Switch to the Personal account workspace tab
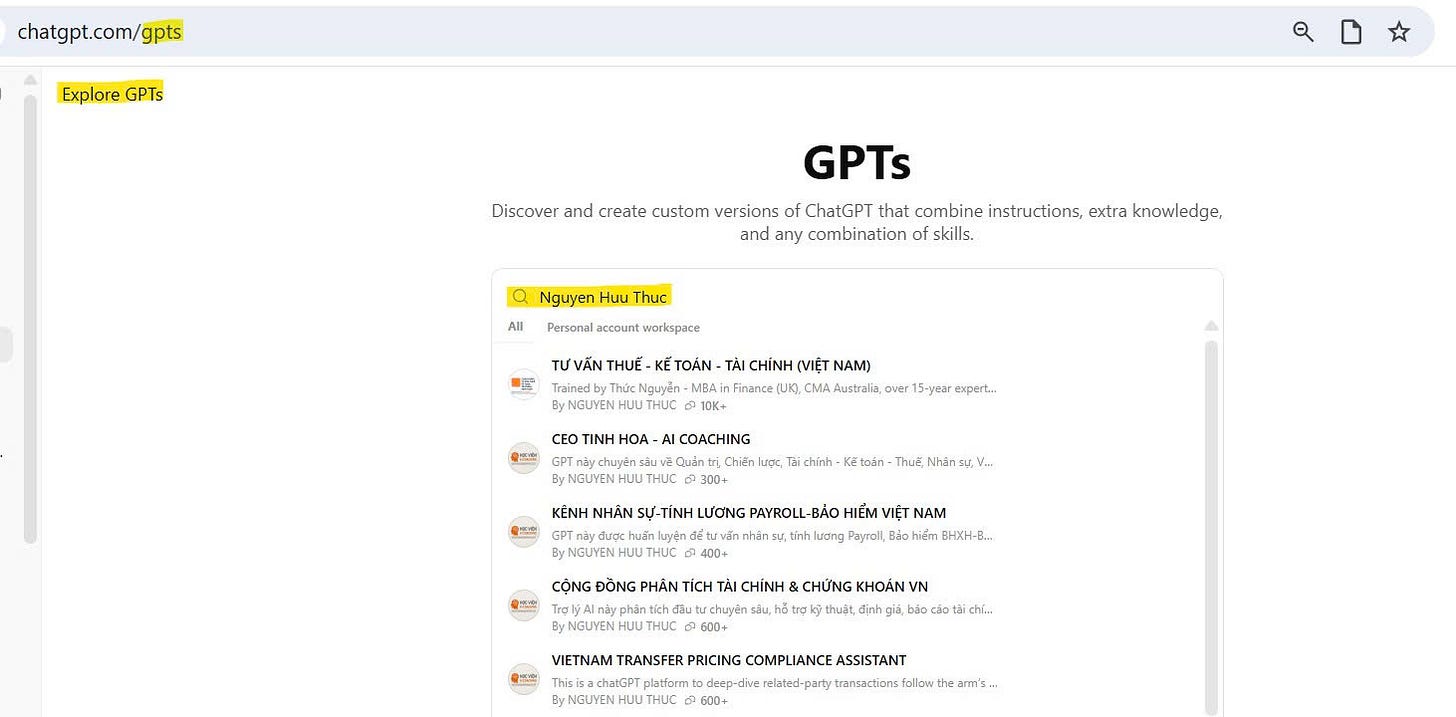The height and width of the screenshot is (717, 1456). click(623, 327)
